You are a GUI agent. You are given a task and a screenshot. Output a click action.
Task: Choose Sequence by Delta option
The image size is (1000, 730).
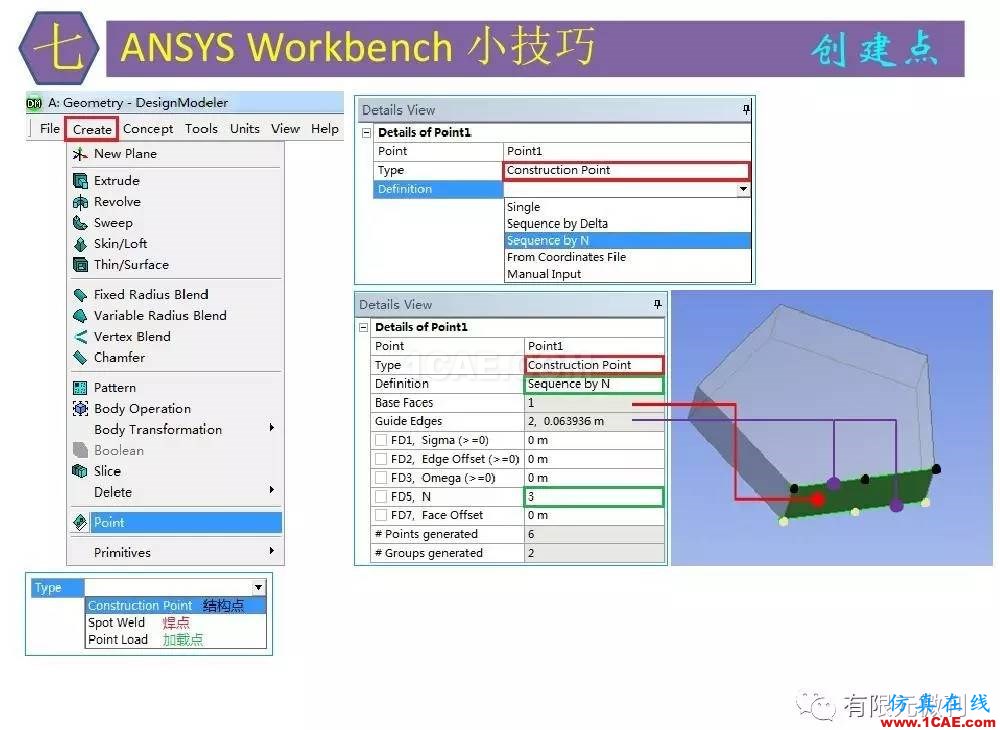628,224
